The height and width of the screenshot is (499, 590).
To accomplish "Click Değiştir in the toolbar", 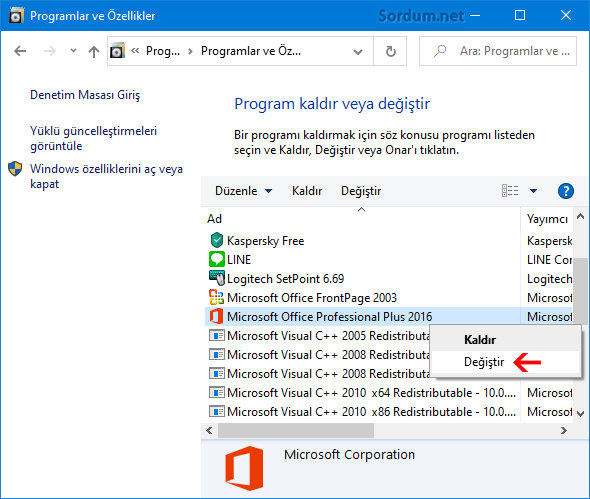I will 361,191.
